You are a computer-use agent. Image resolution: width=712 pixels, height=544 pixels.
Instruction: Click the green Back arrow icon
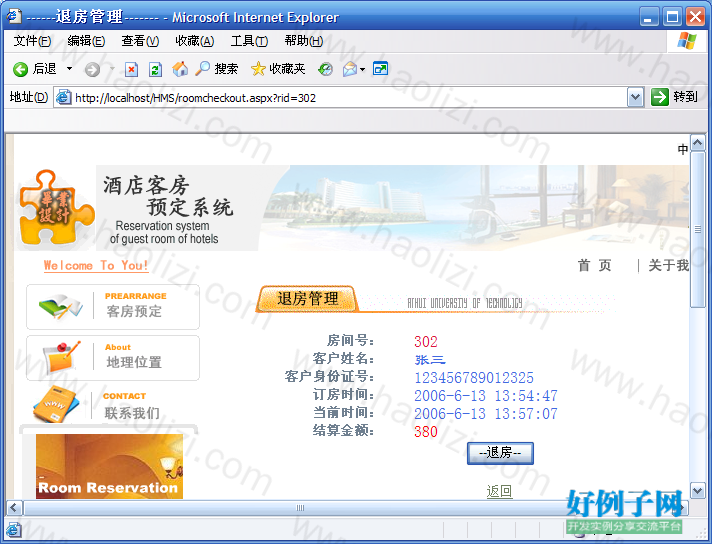coord(20,69)
